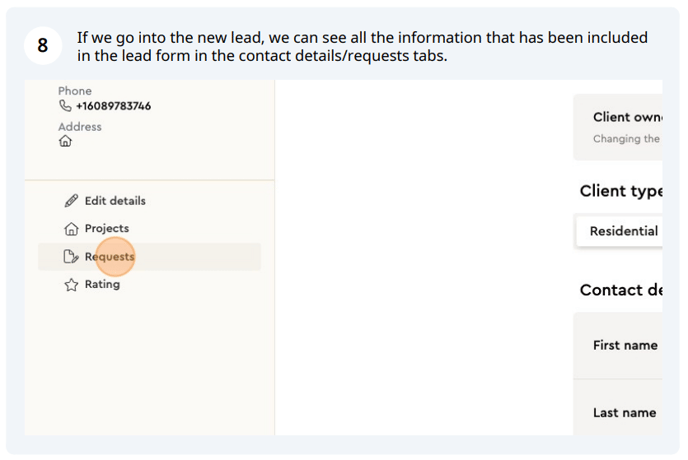Open the Rating menu item label
This screenshot has width=688, height=460.
tap(102, 284)
